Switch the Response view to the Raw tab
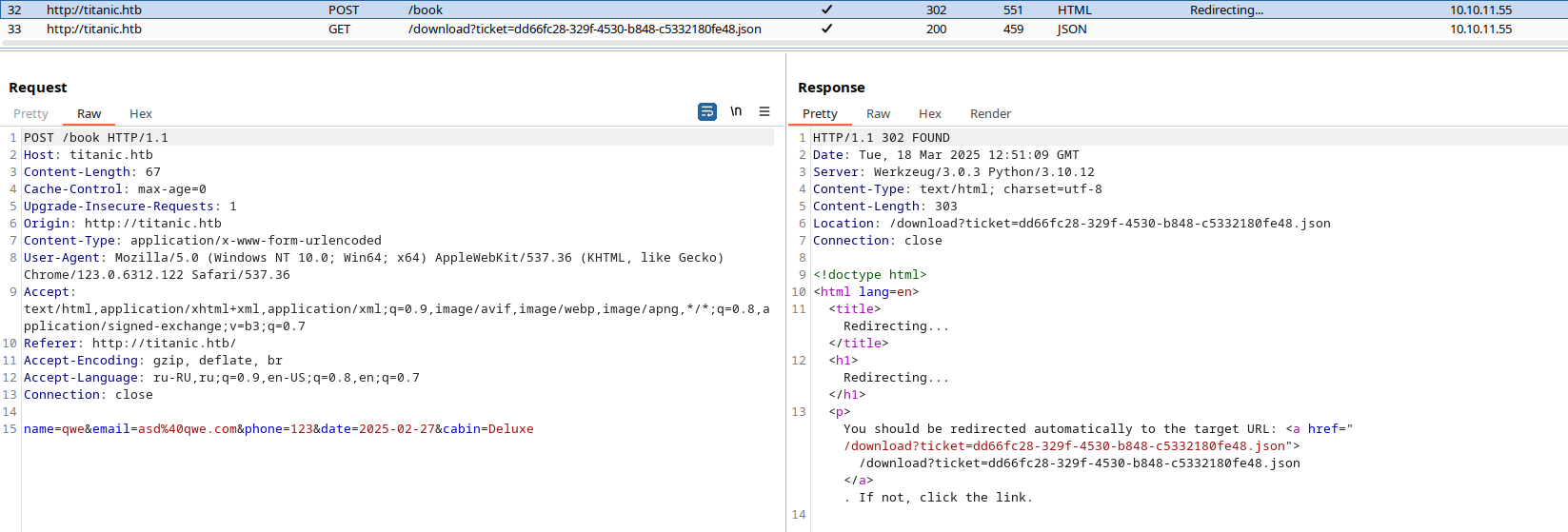 pos(878,113)
